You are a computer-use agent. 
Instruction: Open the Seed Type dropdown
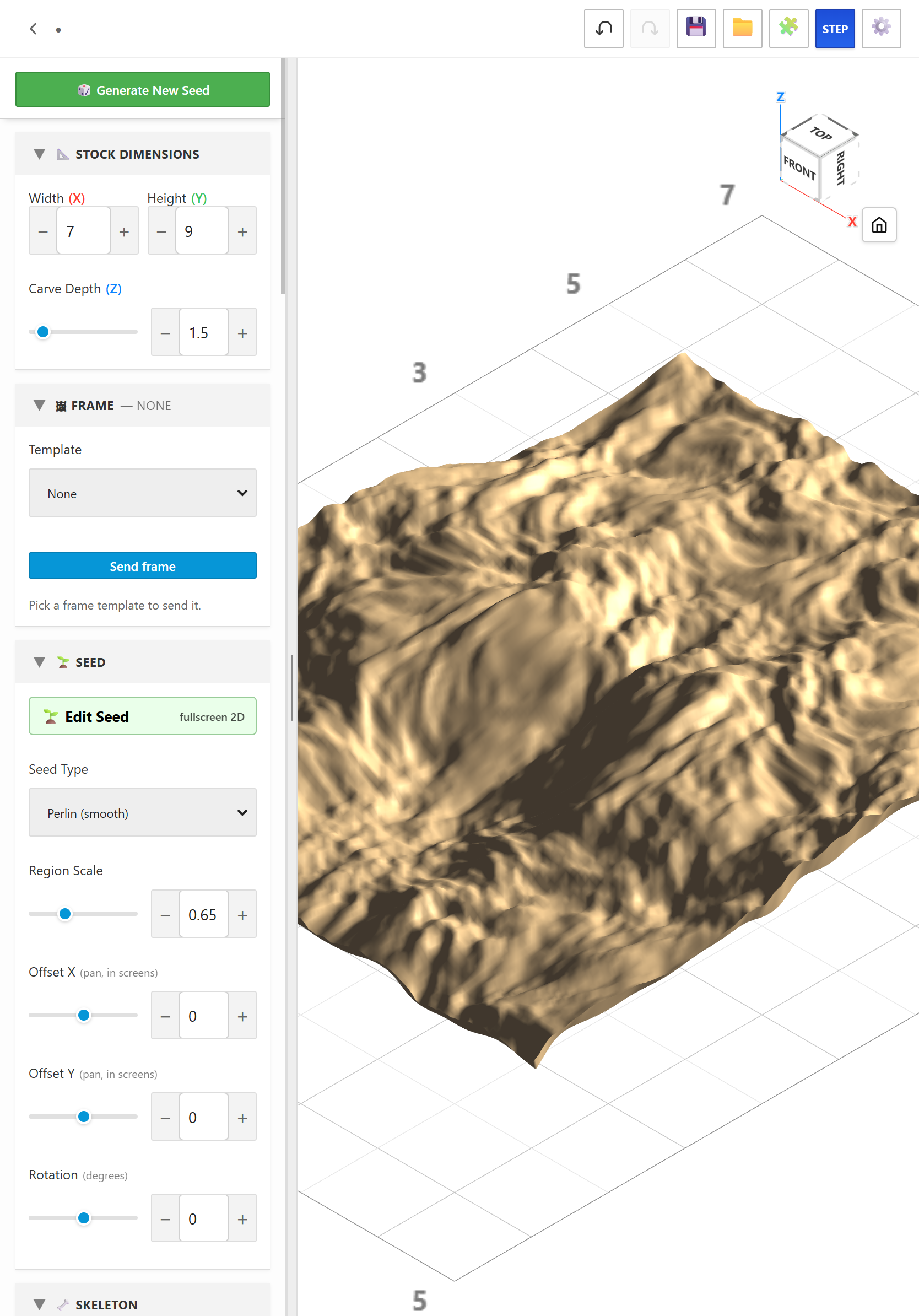[x=143, y=813]
